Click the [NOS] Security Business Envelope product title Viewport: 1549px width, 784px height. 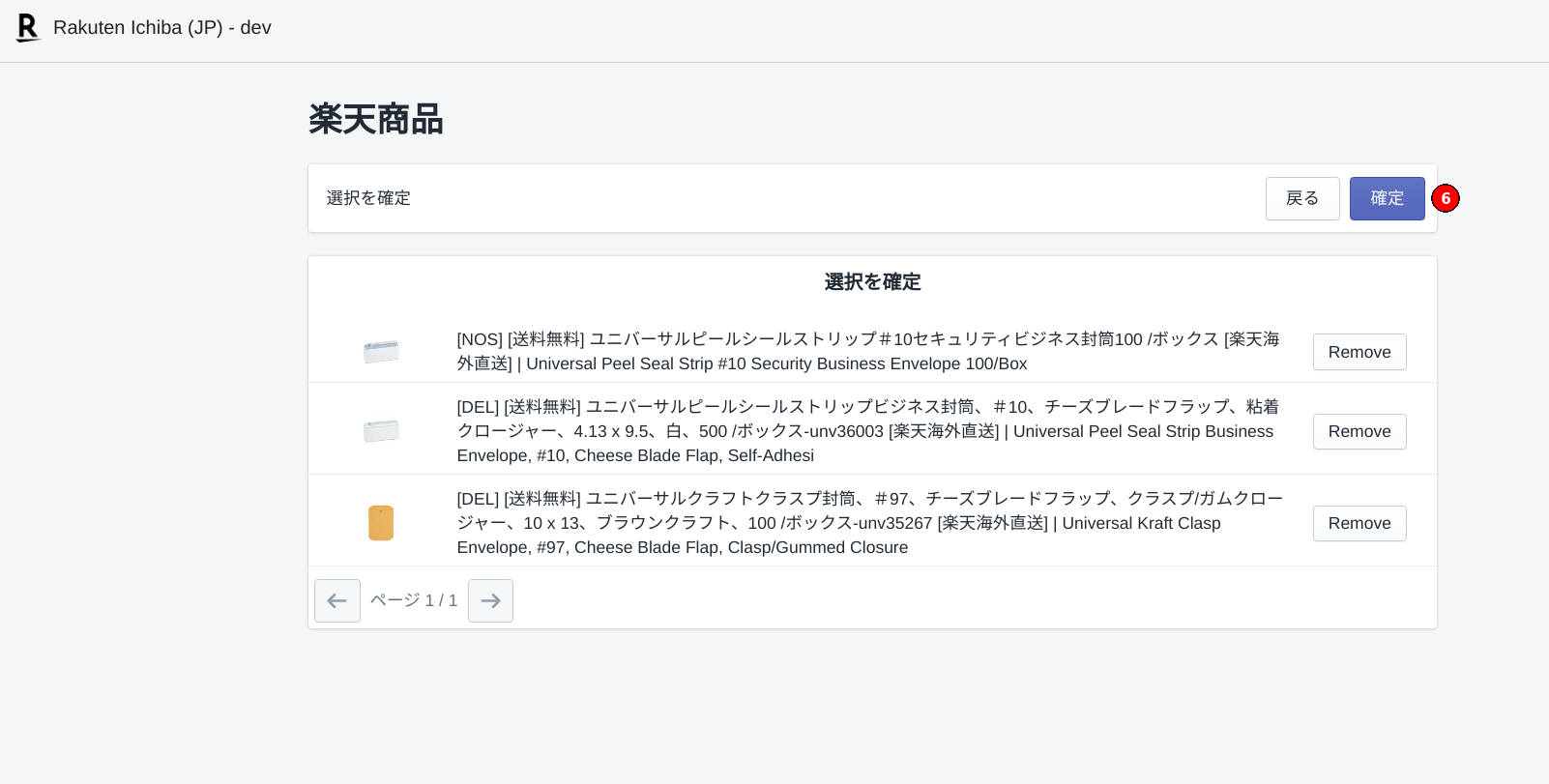[868, 352]
